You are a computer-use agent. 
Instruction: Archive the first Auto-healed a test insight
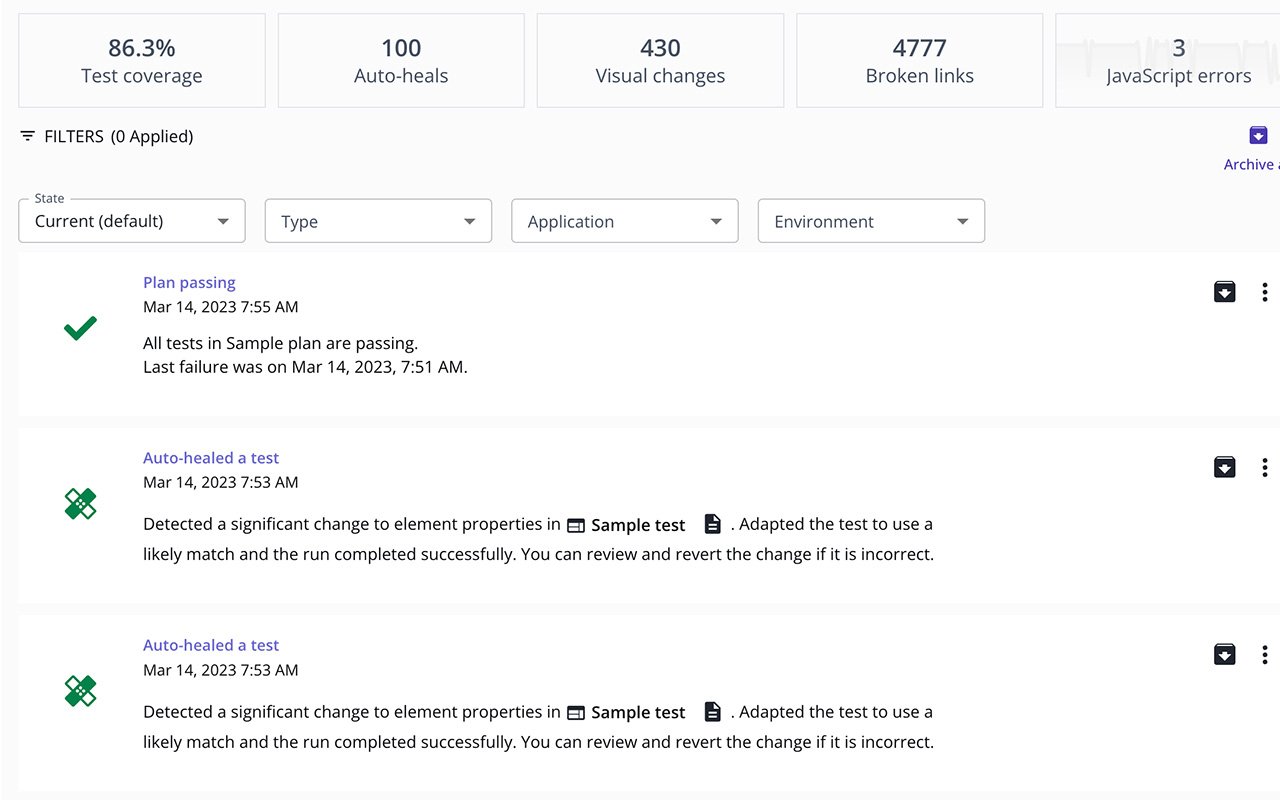pyautogui.click(x=1224, y=467)
